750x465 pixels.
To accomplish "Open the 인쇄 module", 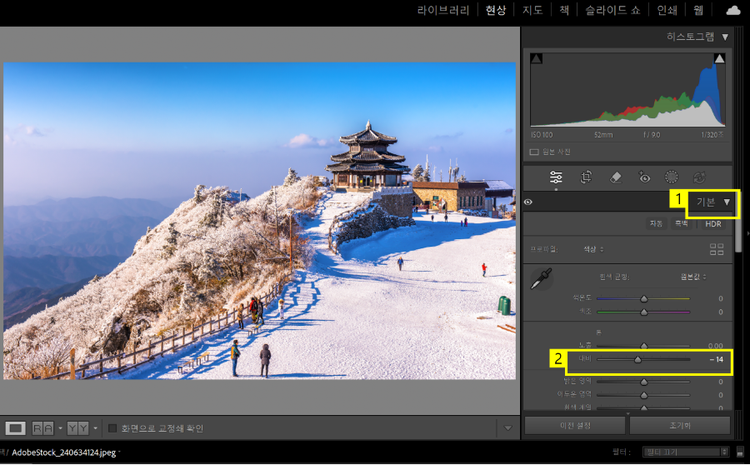I will pyautogui.click(x=667, y=10).
